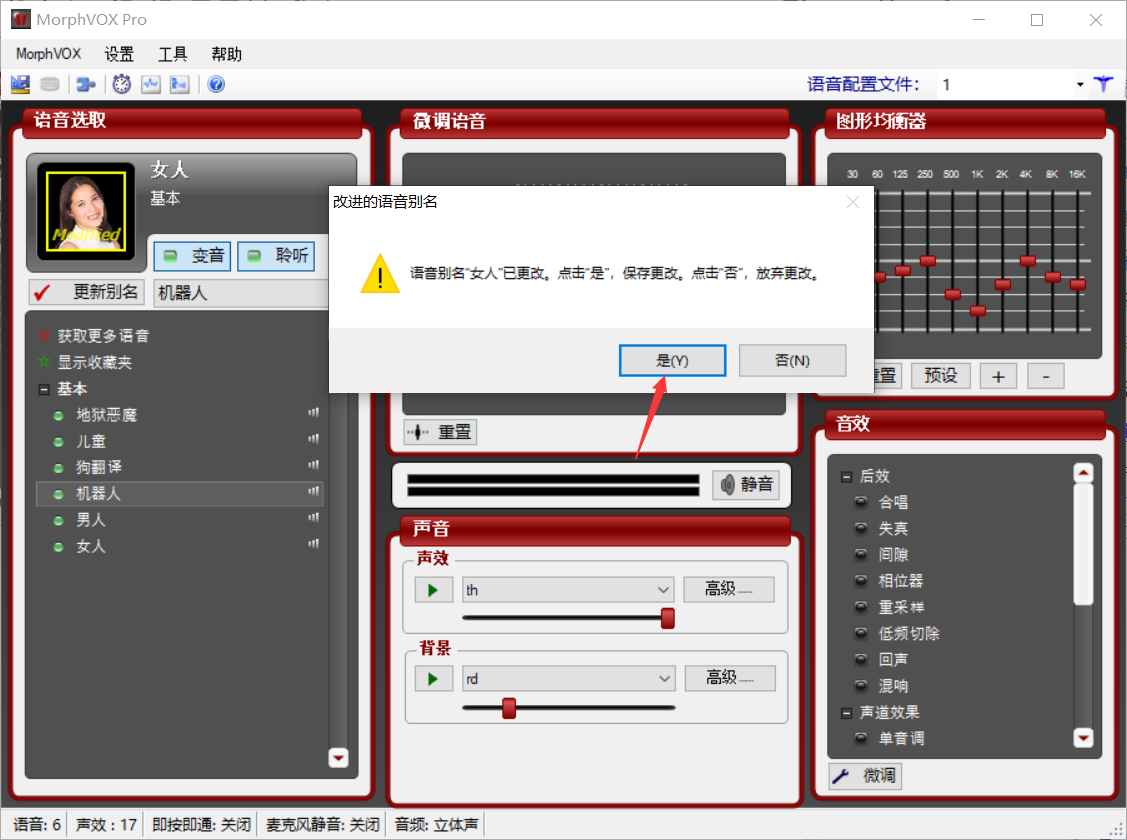
Task: Enable the 低频切除 effect
Action: point(861,633)
